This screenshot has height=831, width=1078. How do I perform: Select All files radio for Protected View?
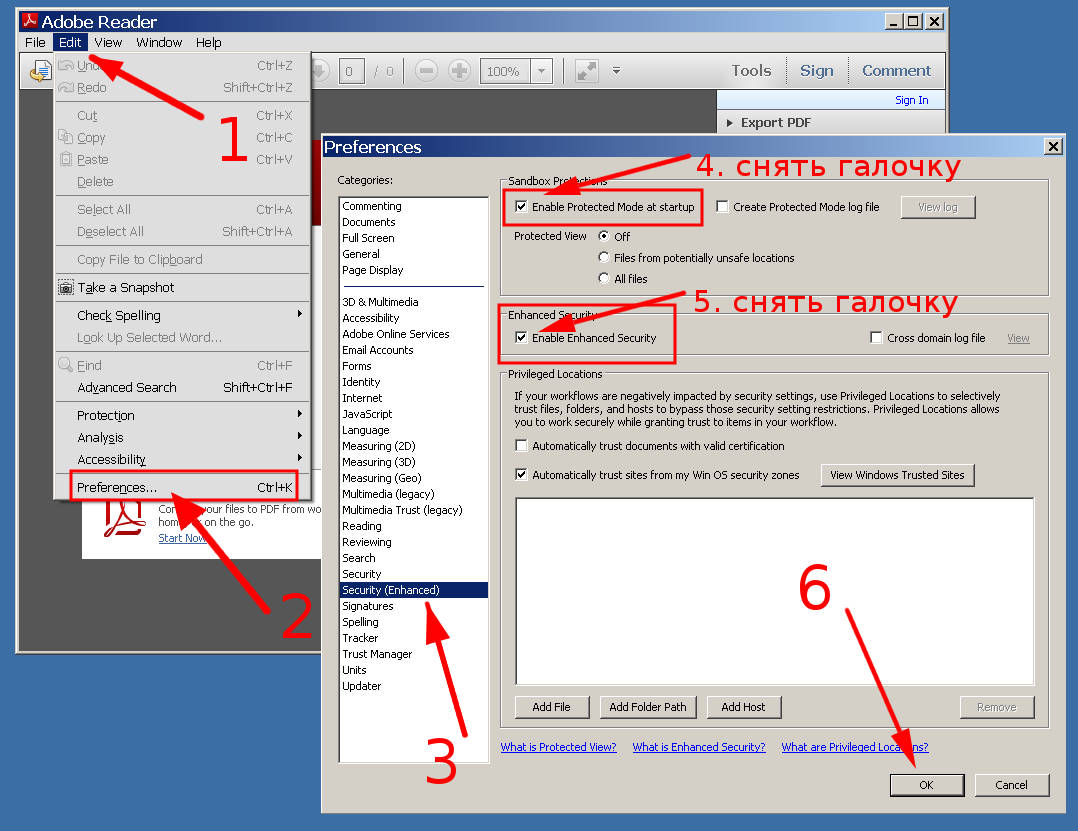604,278
